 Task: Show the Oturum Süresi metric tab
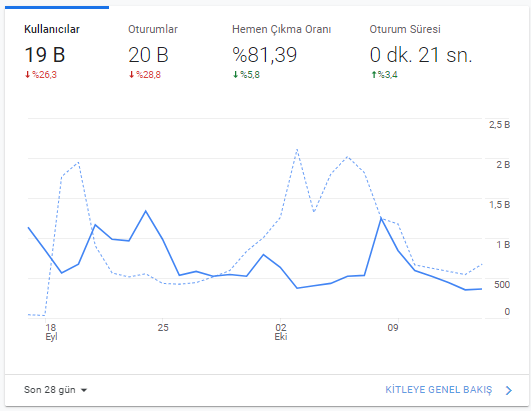click(x=420, y=51)
